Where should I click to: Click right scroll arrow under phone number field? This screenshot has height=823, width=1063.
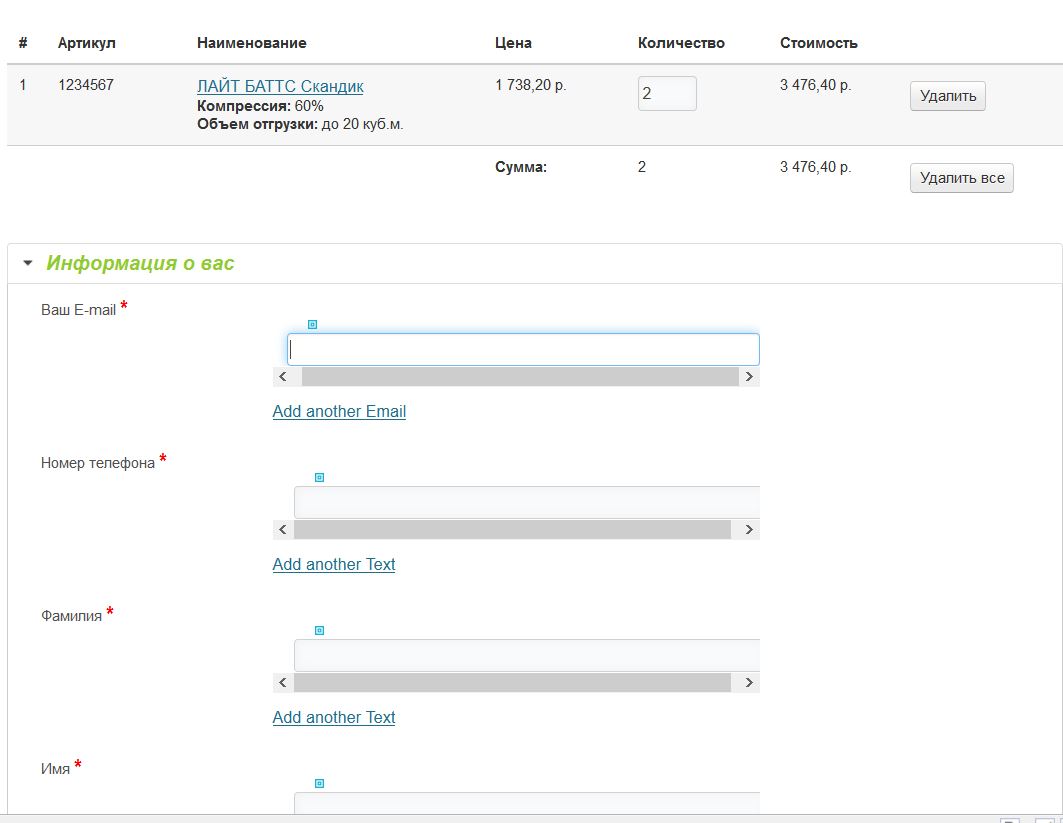click(x=749, y=530)
